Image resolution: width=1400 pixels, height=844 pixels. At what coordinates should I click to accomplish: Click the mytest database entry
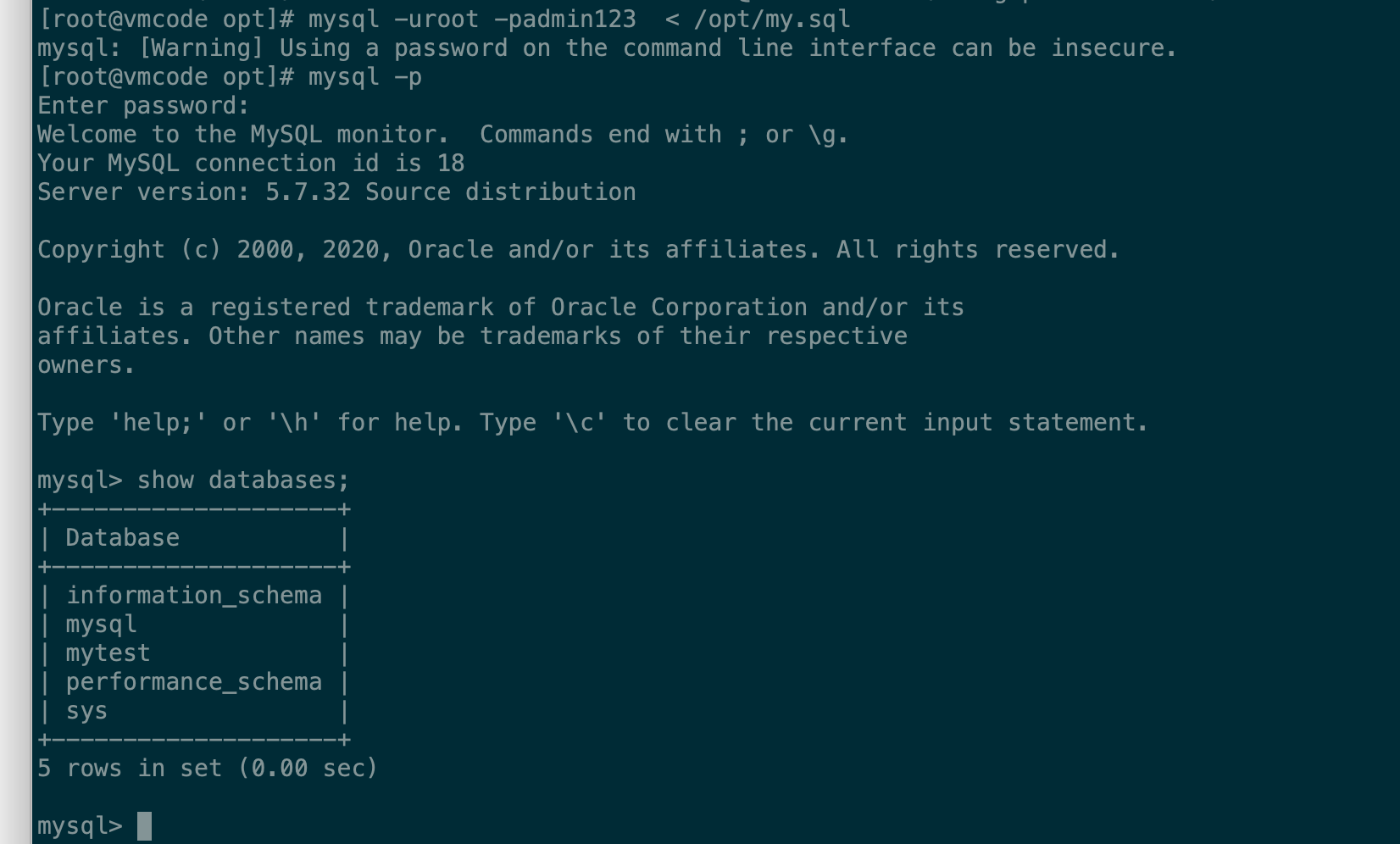pos(108,653)
